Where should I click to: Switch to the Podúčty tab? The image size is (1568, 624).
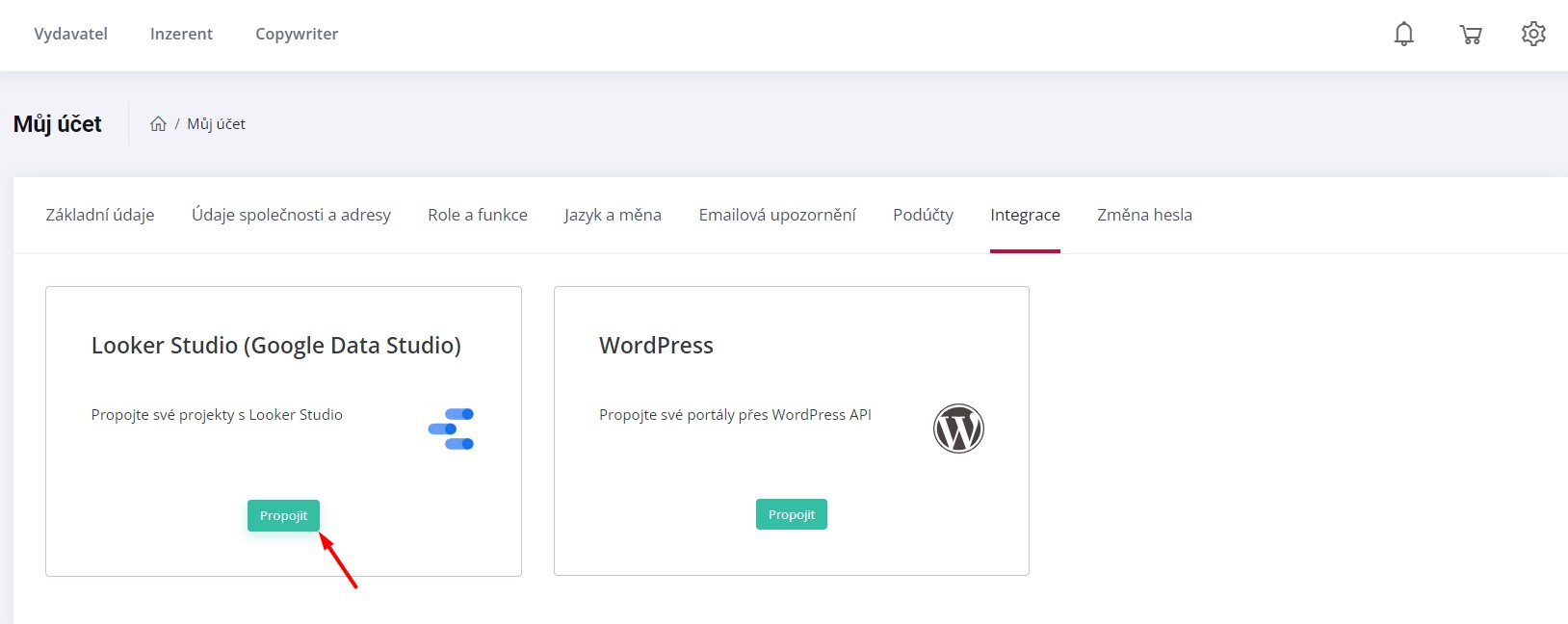click(923, 215)
